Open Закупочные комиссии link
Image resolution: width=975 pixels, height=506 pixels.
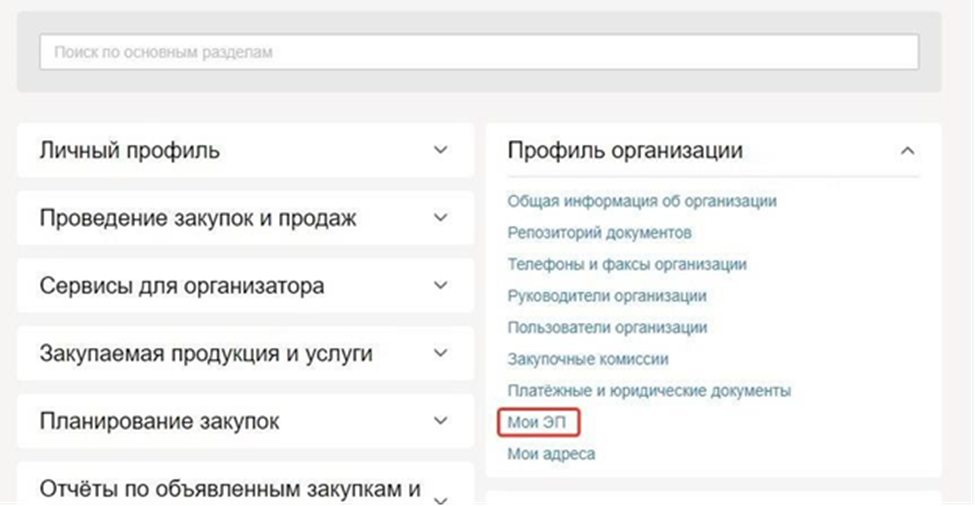click(588, 359)
